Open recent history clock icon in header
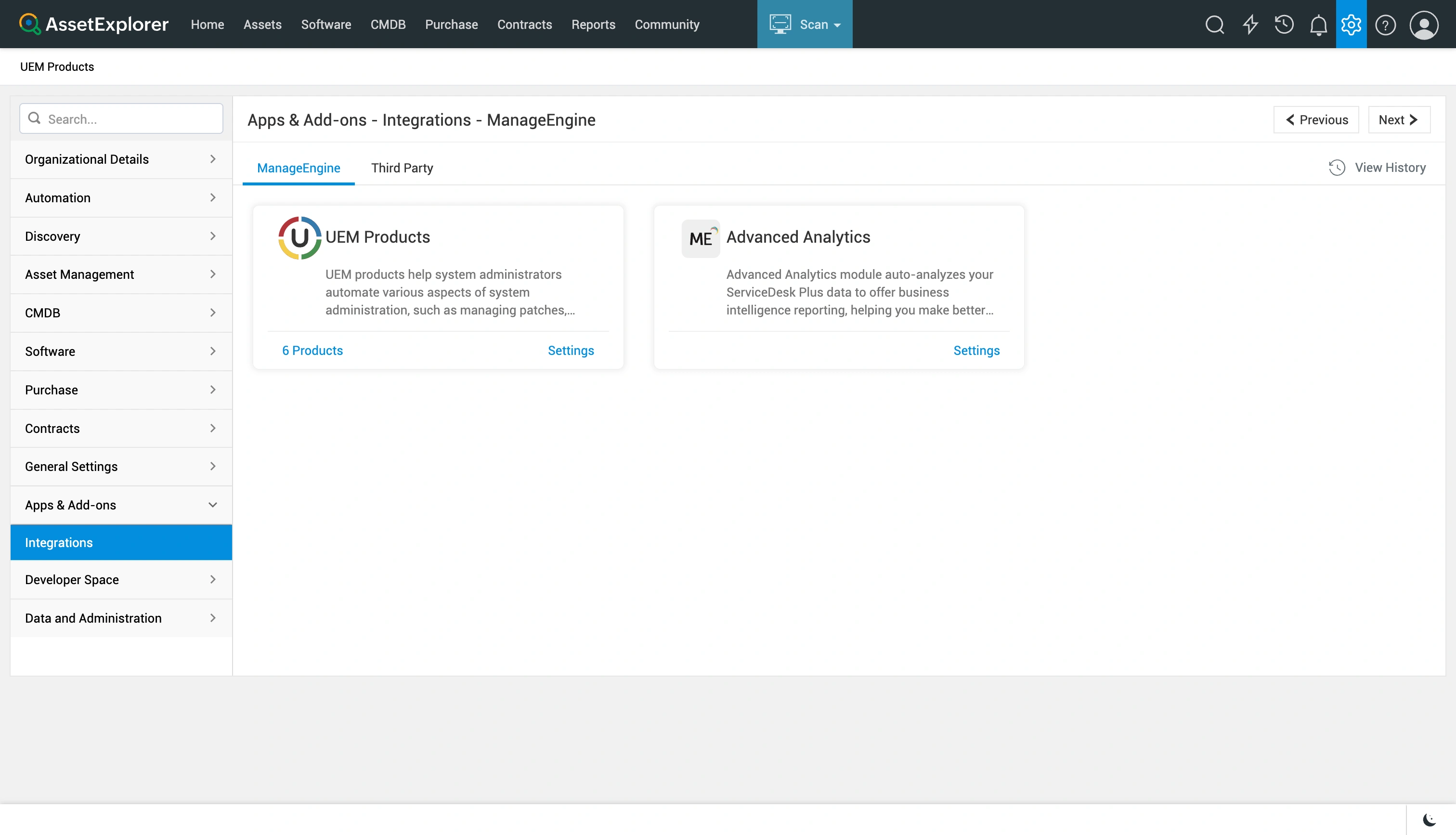Viewport: 1456px width, 835px height. tap(1284, 25)
